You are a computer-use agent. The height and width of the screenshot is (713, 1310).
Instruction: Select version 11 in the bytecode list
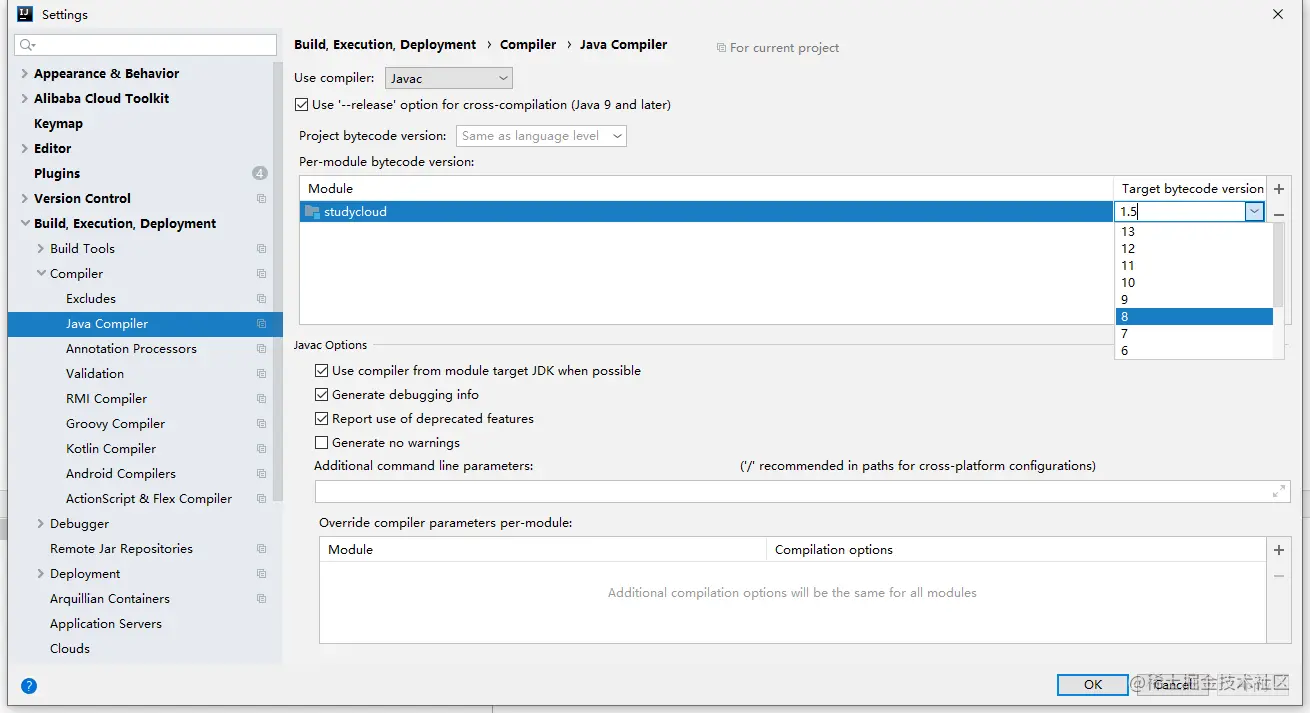tap(1194, 266)
